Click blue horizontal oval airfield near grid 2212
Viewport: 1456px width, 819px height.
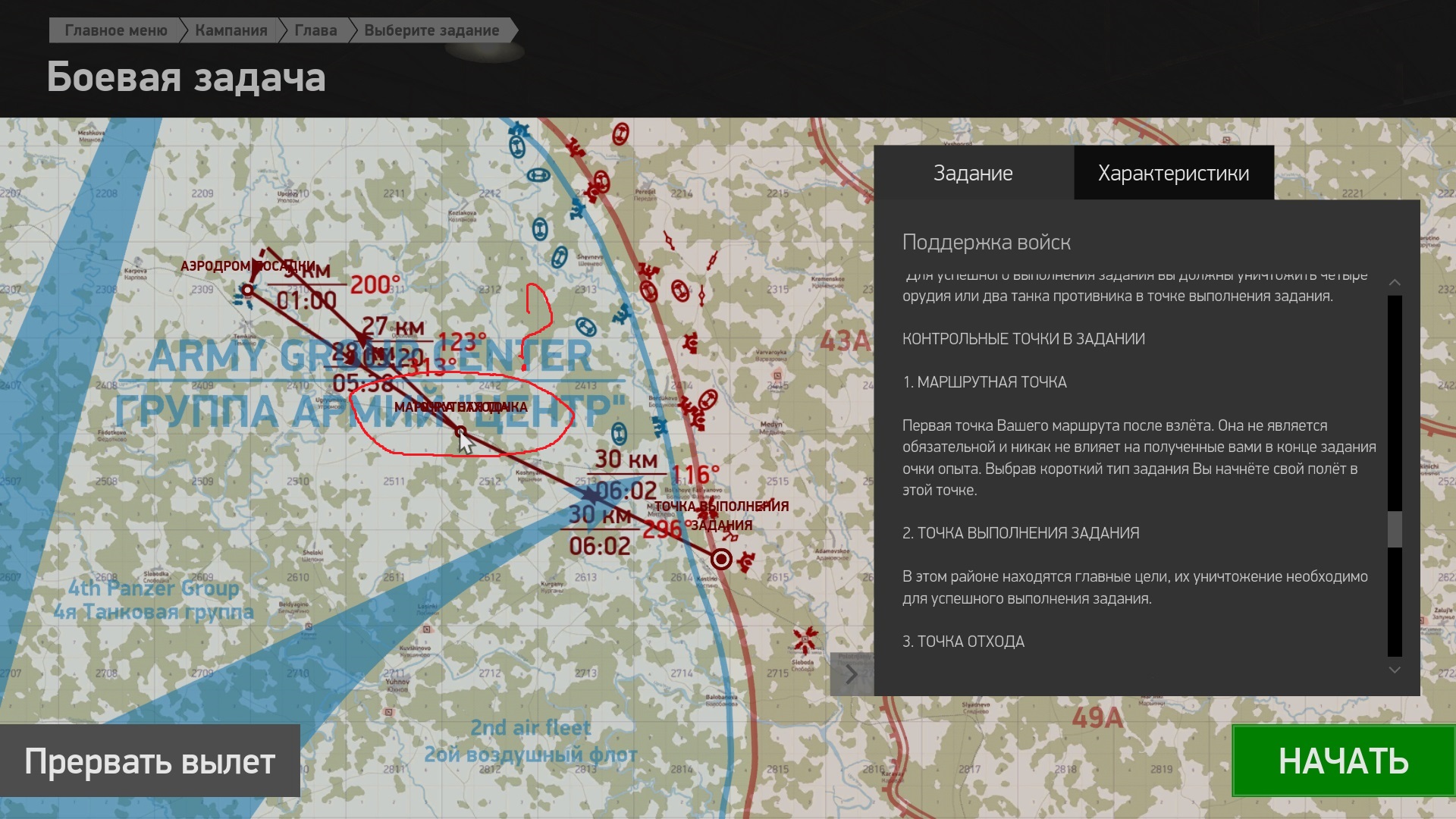(538, 176)
